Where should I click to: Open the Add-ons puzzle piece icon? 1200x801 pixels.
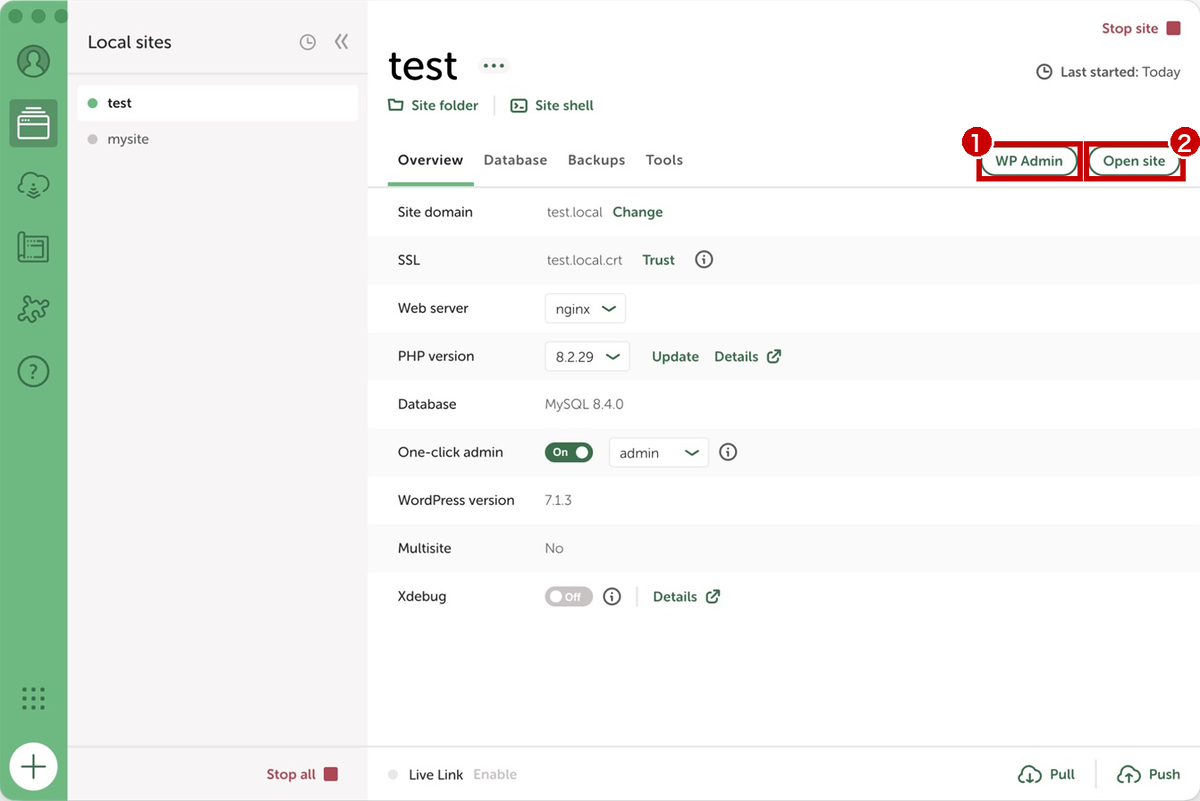34,309
